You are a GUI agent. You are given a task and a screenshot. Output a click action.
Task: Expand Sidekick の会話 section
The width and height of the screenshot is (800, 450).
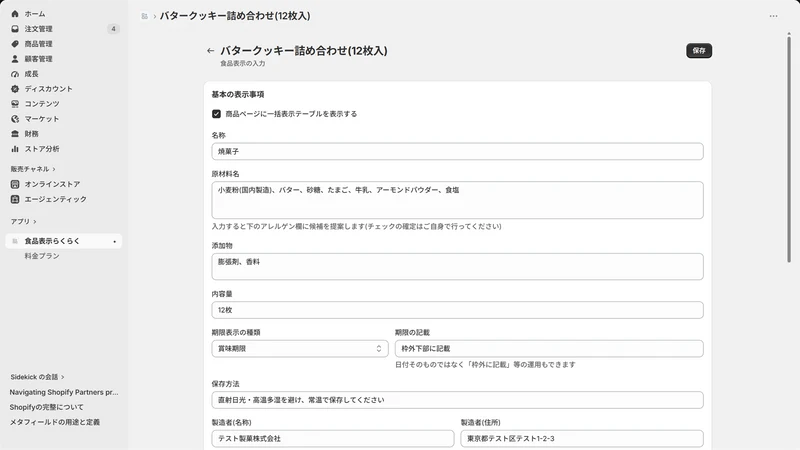pos(37,377)
